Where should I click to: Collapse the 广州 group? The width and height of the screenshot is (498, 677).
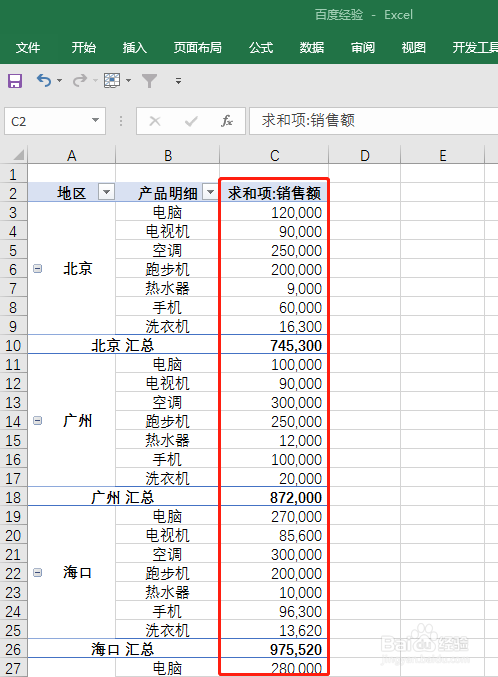coord(38,421)
